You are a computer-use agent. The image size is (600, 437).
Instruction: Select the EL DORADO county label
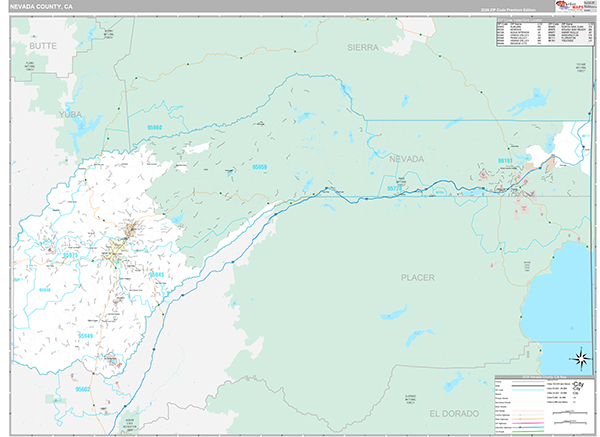point(454,414)
